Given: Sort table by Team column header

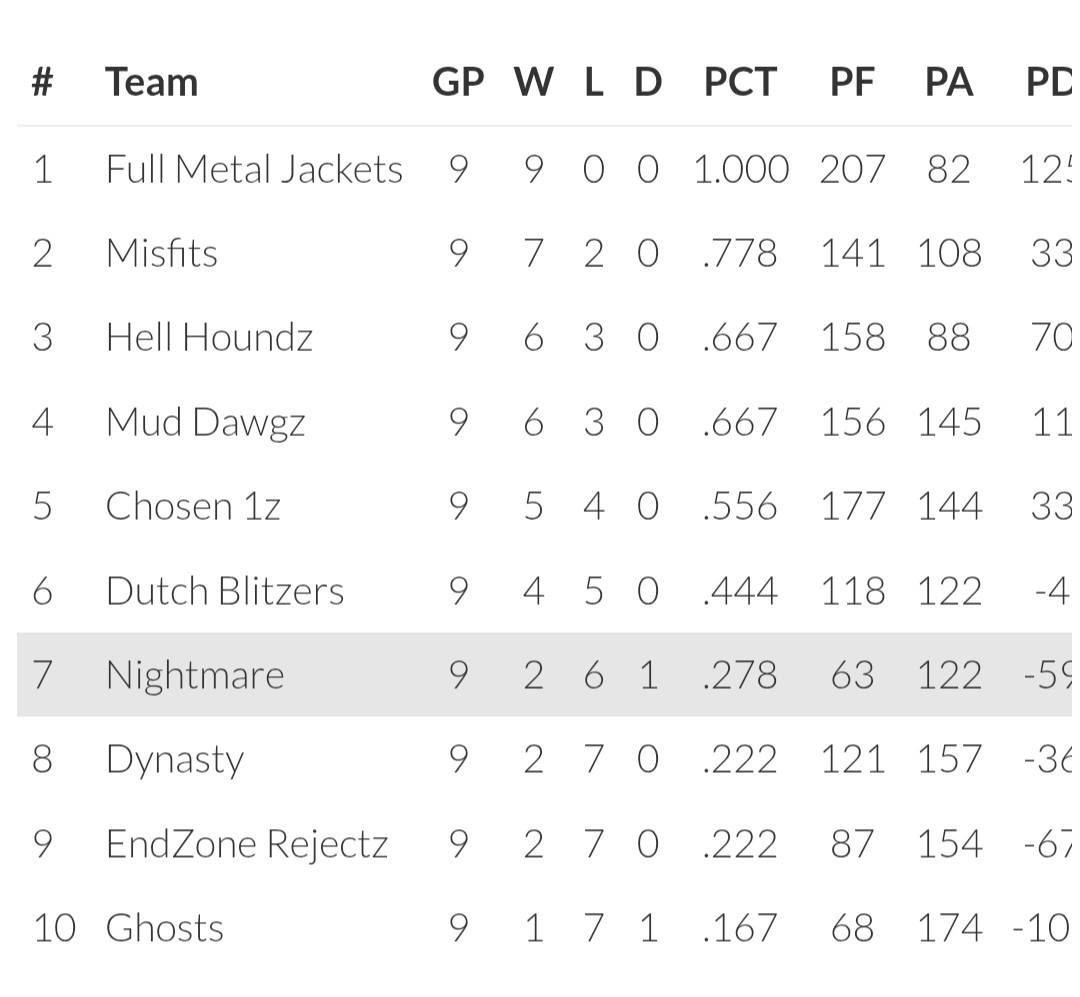Looking at the screenshot, I should (x=151, y=82).
